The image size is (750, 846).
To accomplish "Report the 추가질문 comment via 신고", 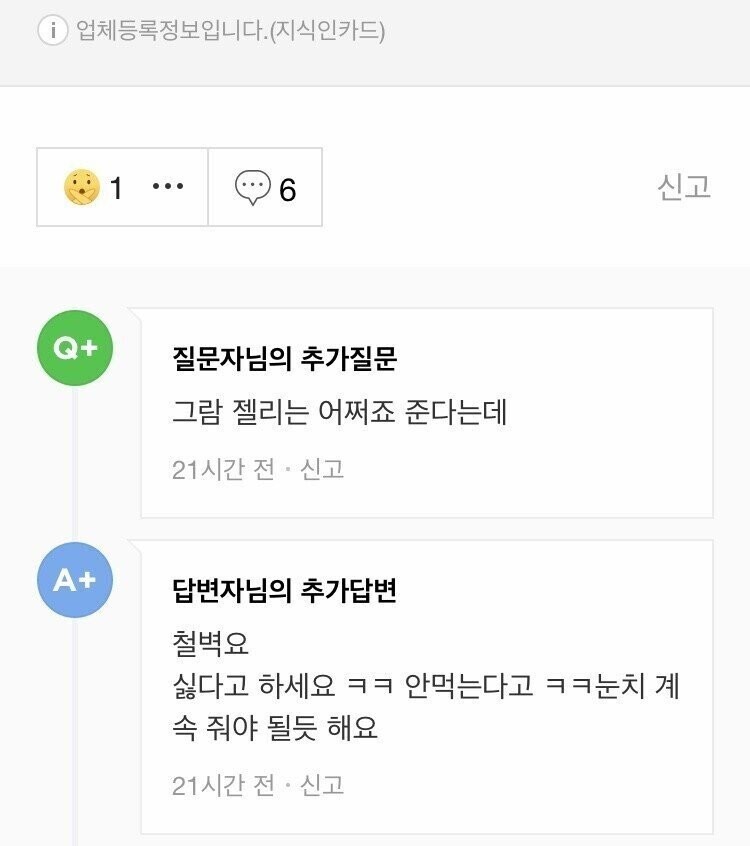I will click(x=322, y=470).
